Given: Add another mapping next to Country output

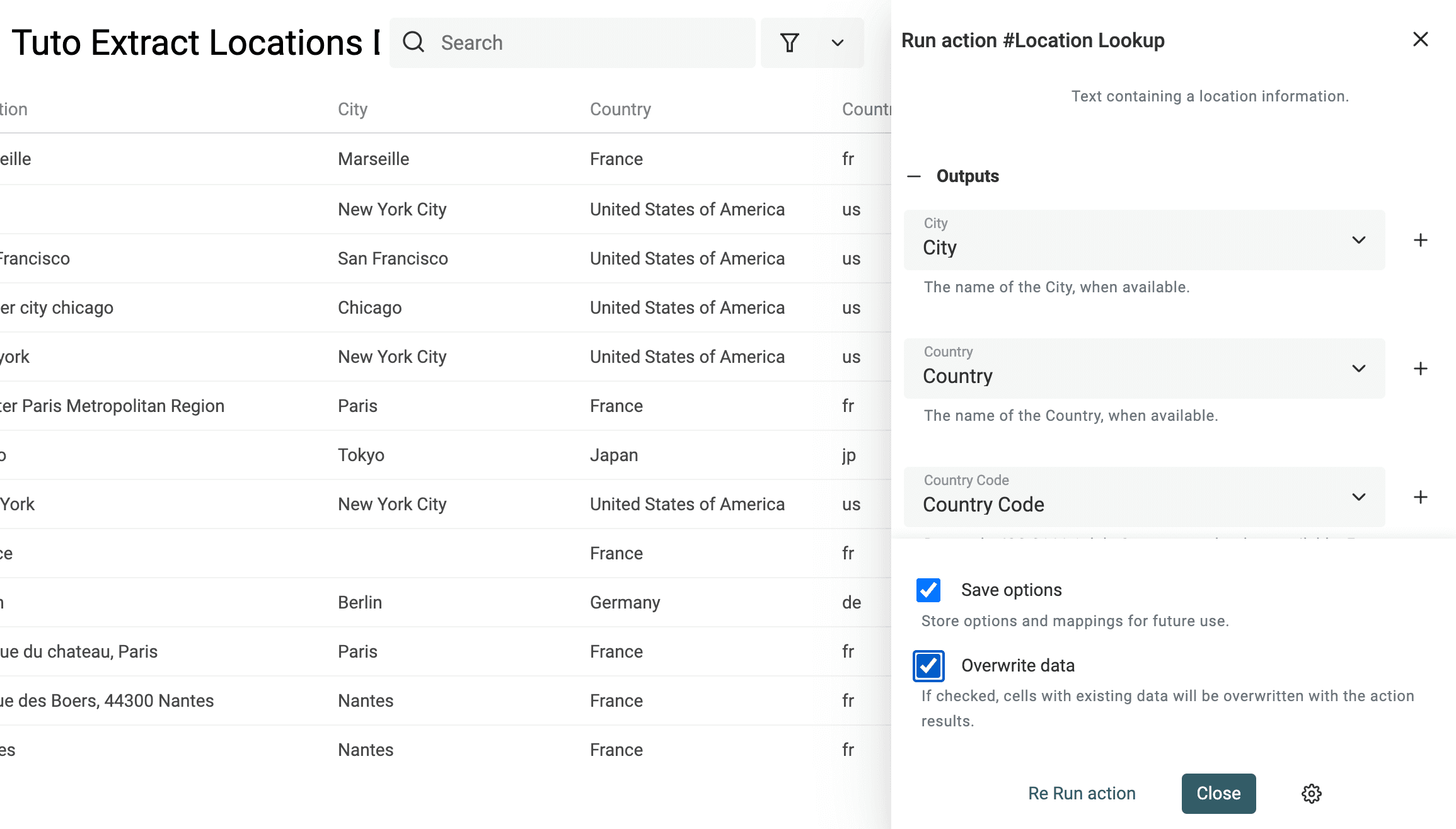Looking at the screenshot, I should 1420,369.
